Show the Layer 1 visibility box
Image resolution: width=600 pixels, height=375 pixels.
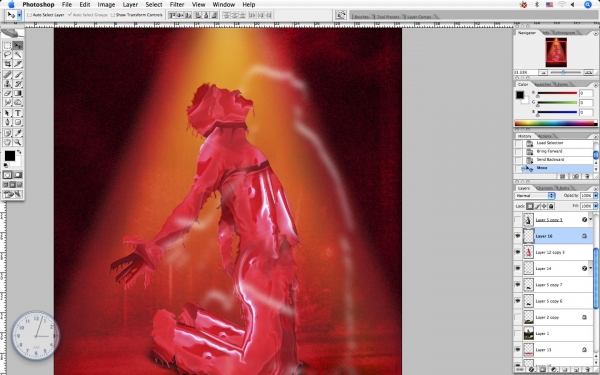518,334
